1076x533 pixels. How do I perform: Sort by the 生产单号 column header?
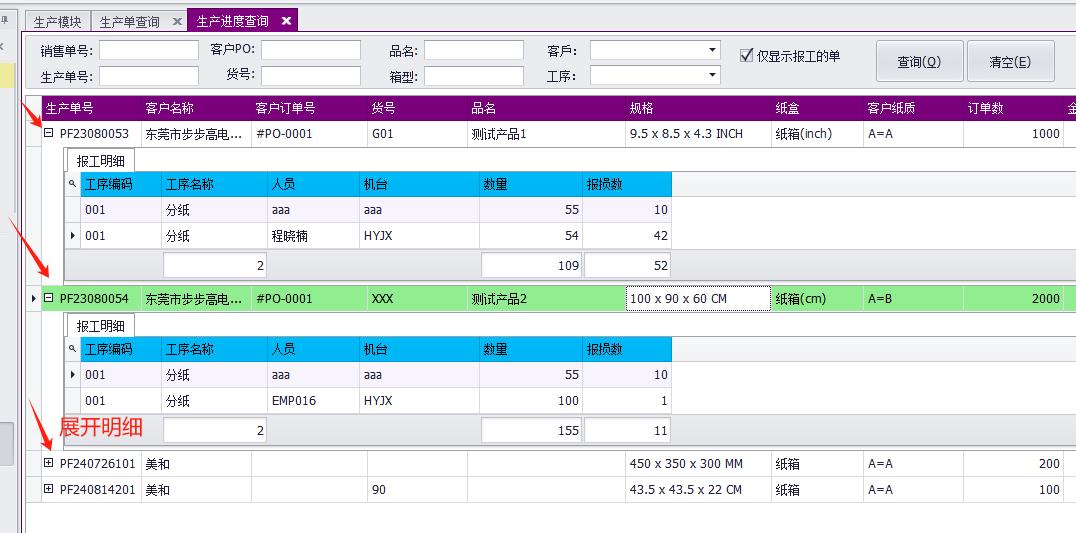pos(90,108)
